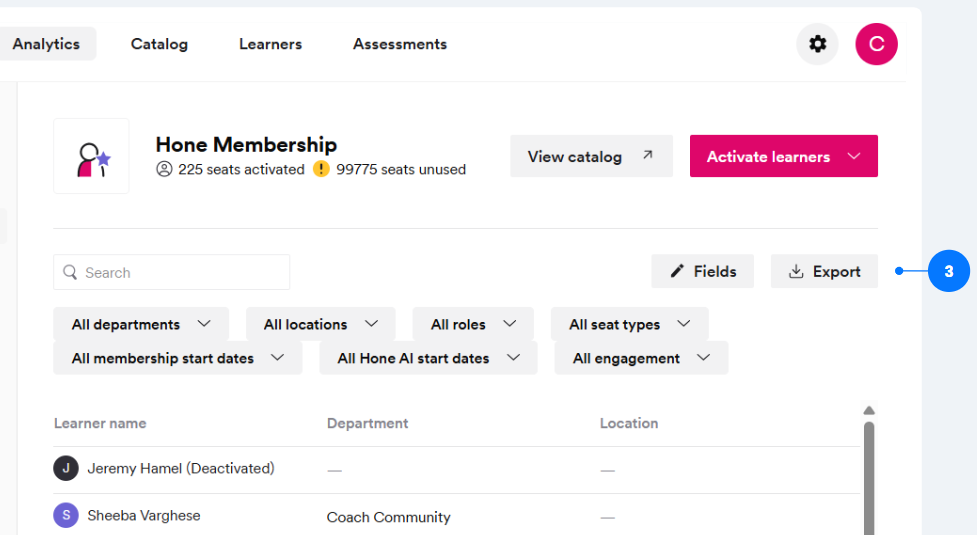Click the person icon beside seats activated
Screen dimensions: 977x535
click(164, 169)
